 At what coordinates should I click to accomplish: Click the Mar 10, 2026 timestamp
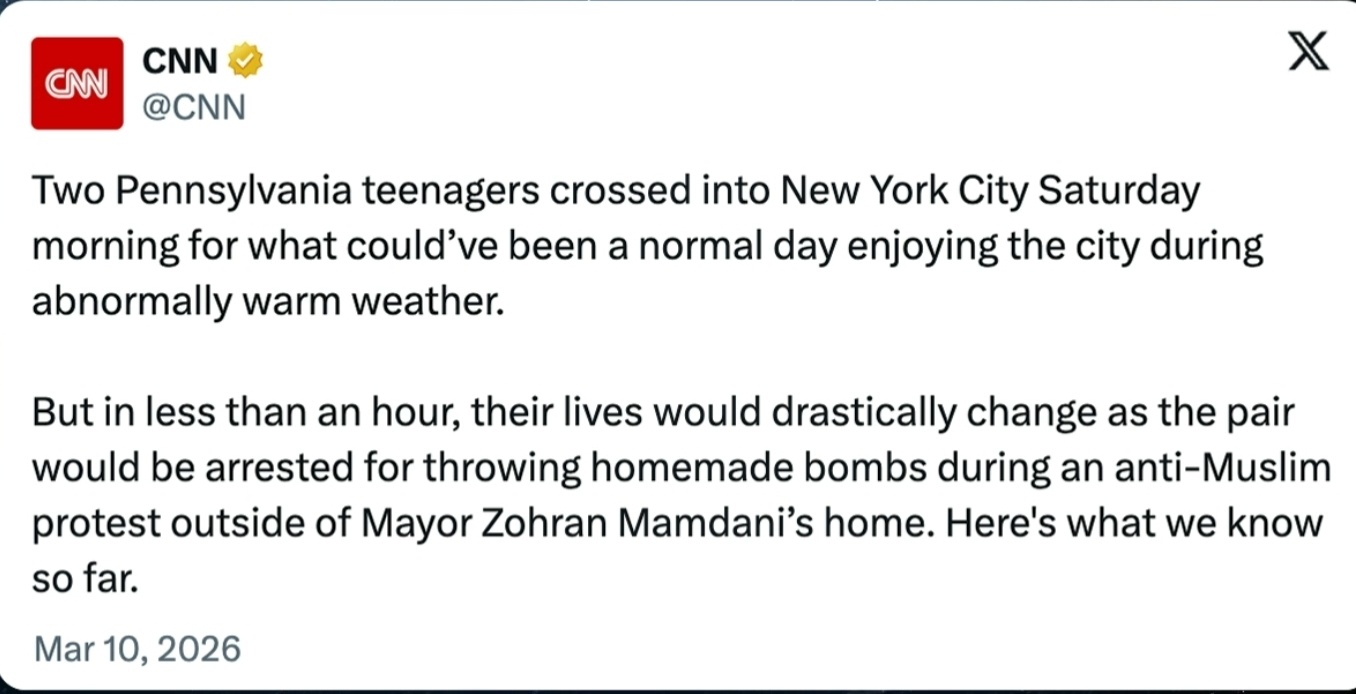(x=137, y=649)
